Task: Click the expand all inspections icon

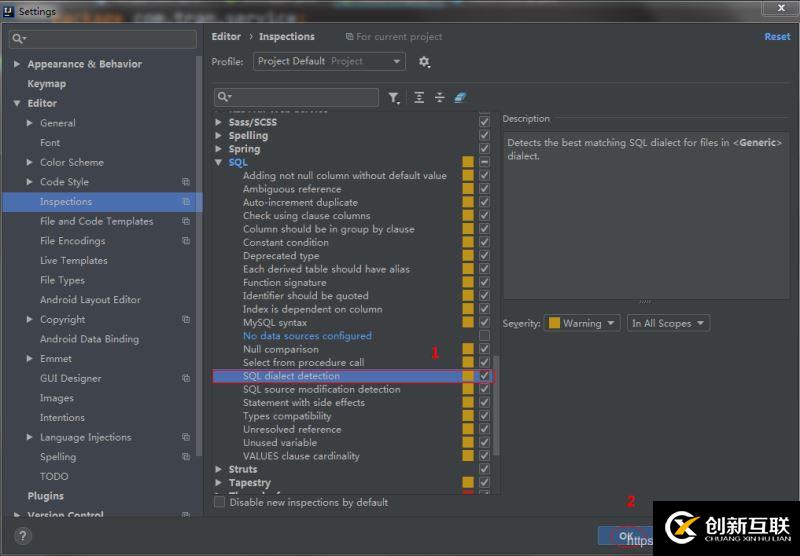Action: click(419, 97)
